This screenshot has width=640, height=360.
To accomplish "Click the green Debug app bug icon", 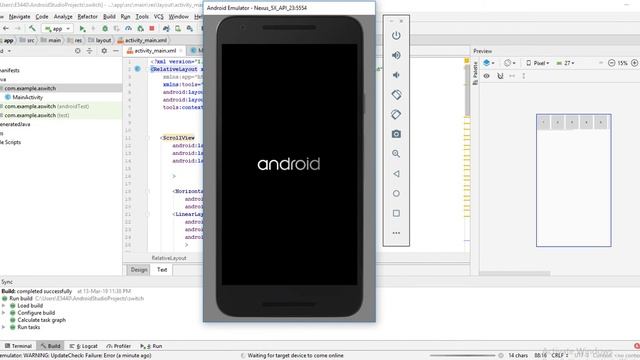I will (105, 29).
